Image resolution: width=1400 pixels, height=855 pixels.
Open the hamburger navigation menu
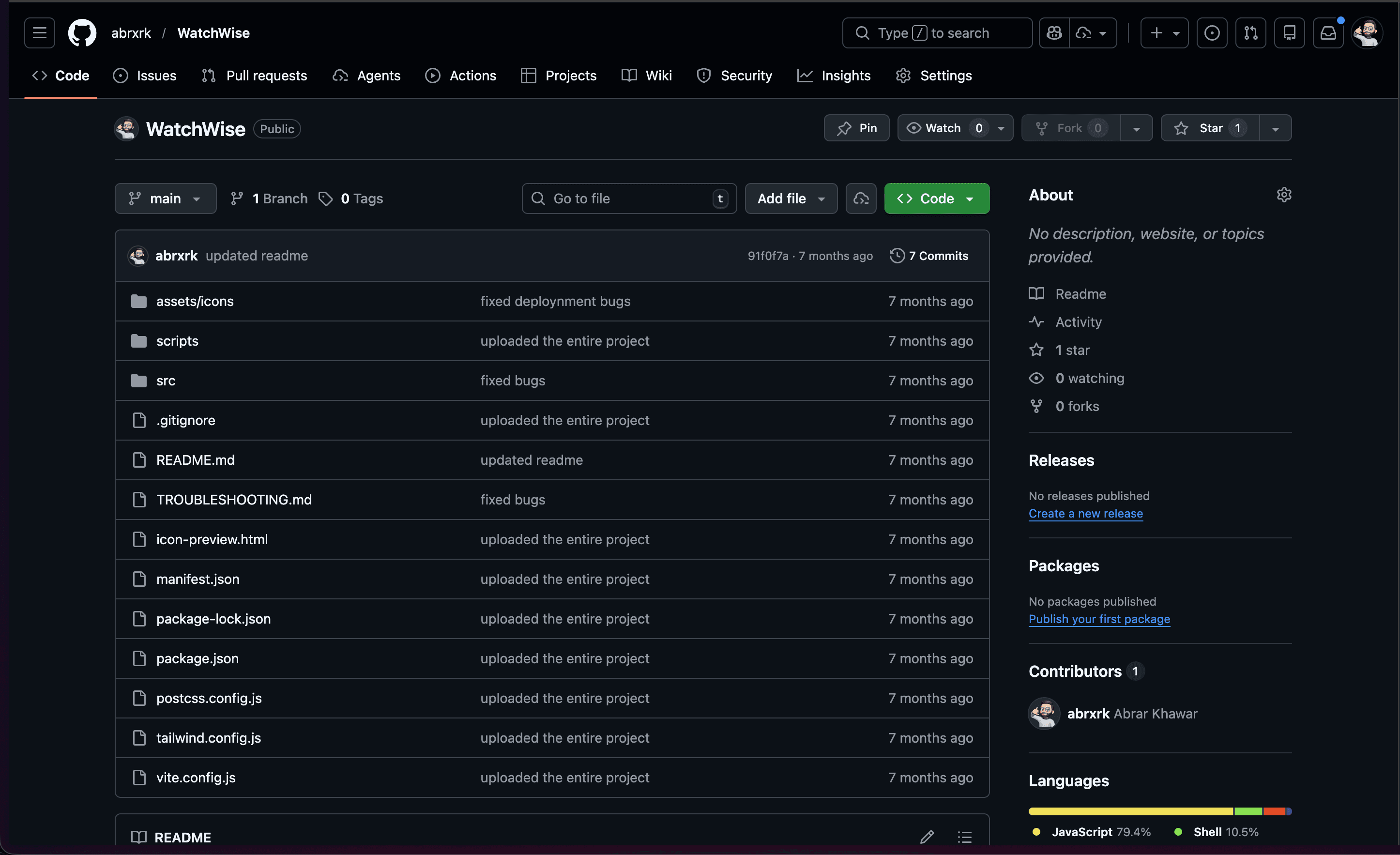point(39,33)
